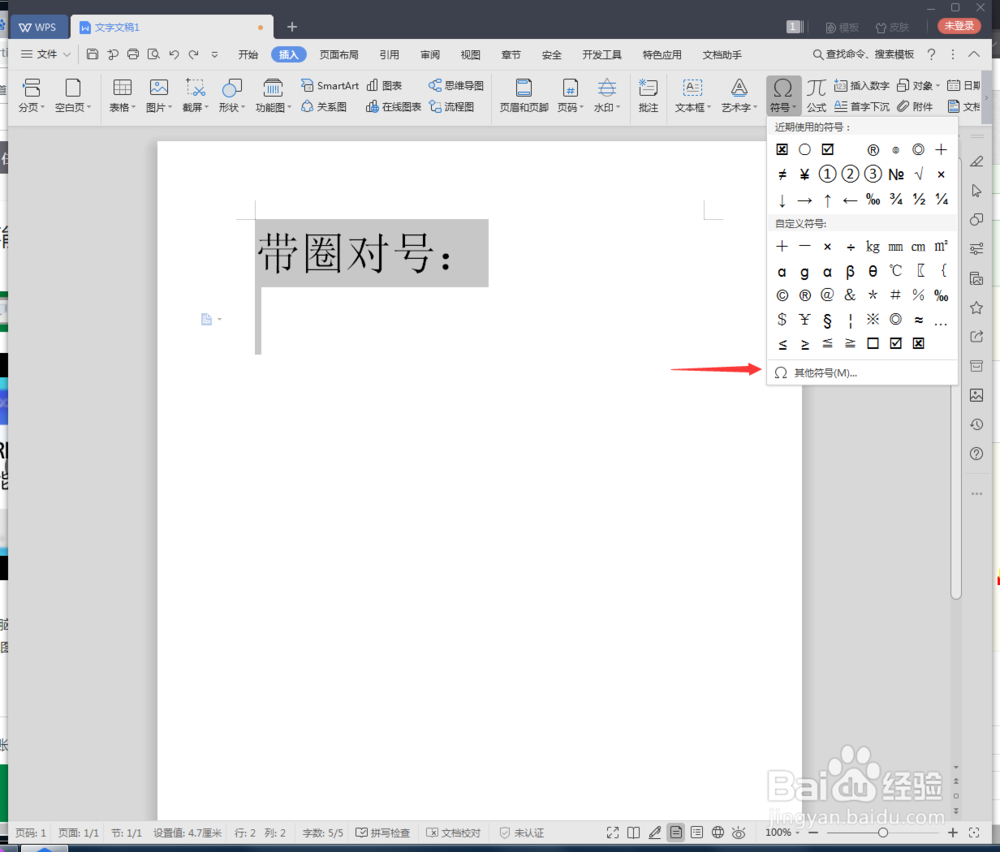Click the 未登录 login button
This screenshot has height=852, width=1000.
click(959, 26)
